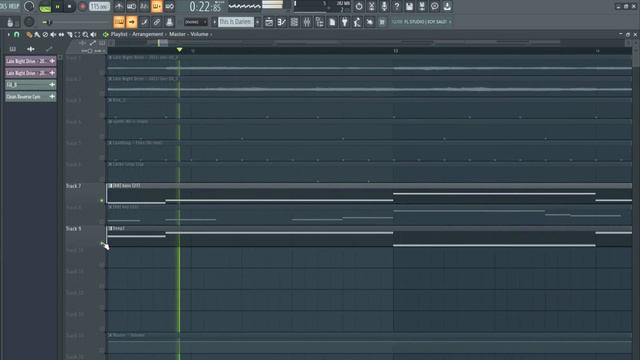Select second Late Night Drive picker item

[31, 73]
